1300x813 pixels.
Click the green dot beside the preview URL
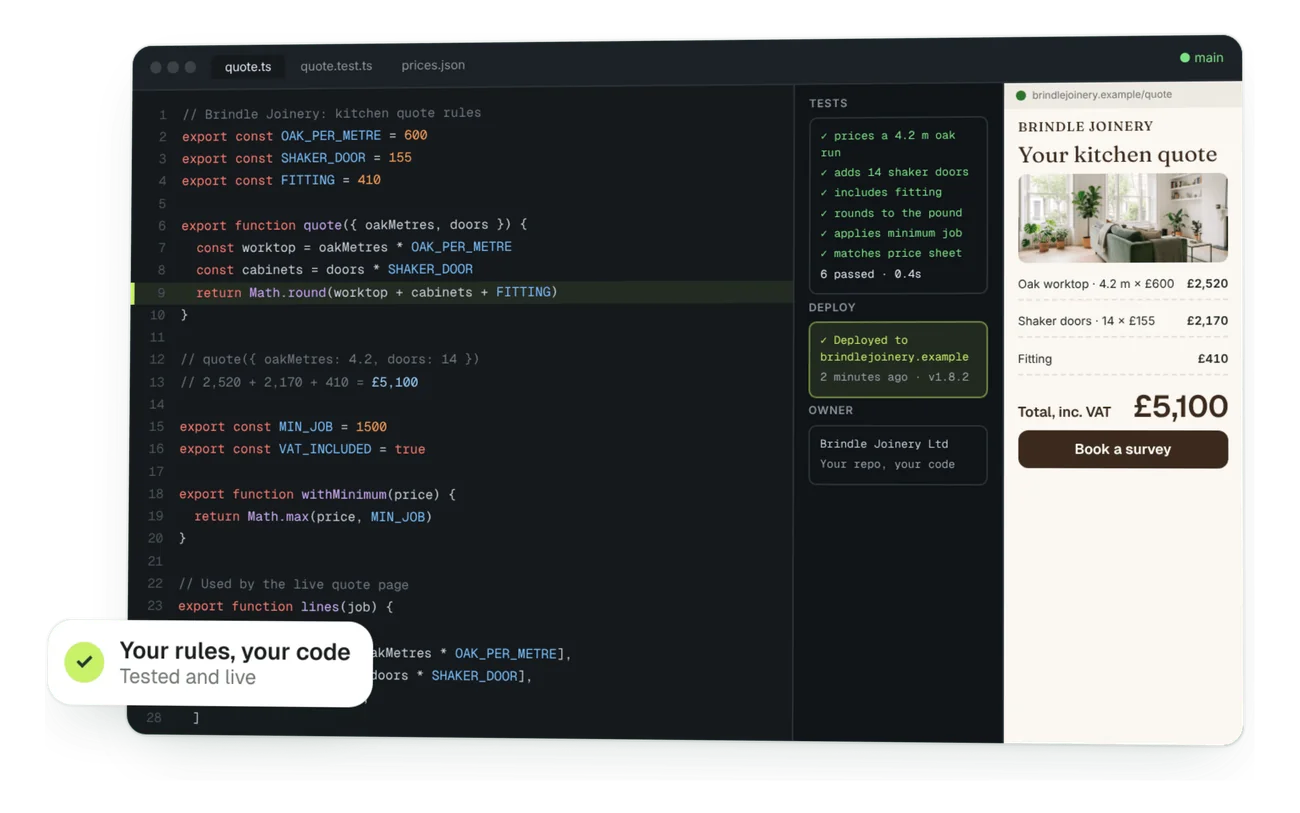1021,96
